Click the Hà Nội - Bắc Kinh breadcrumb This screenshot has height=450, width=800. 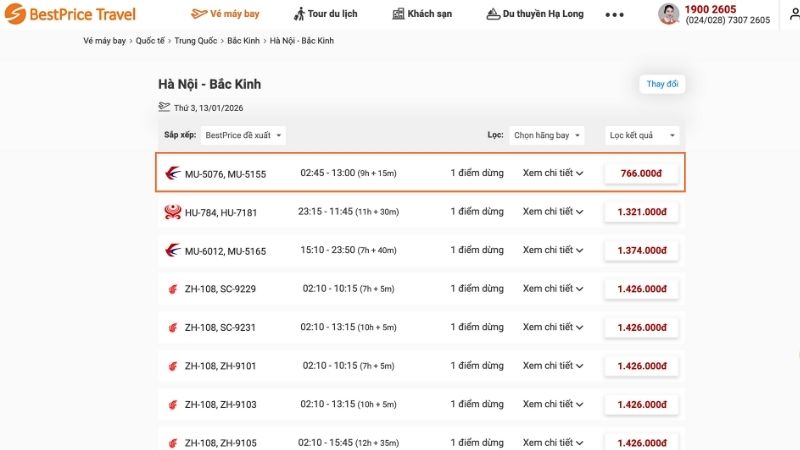pos(302,41)
